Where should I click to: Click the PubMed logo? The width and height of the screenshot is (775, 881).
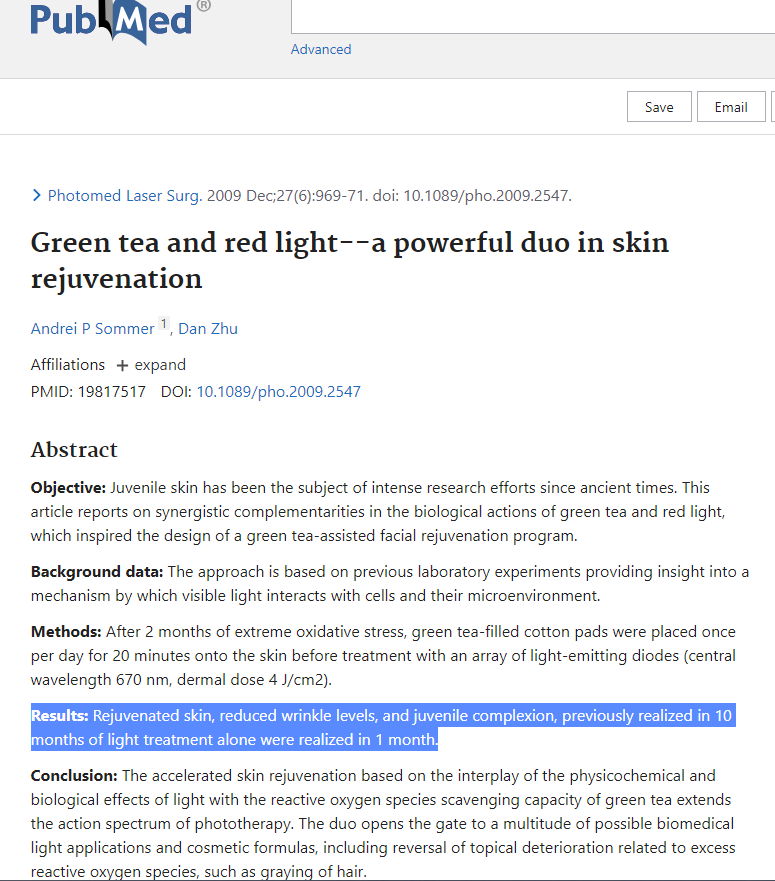tap(120, 21)
